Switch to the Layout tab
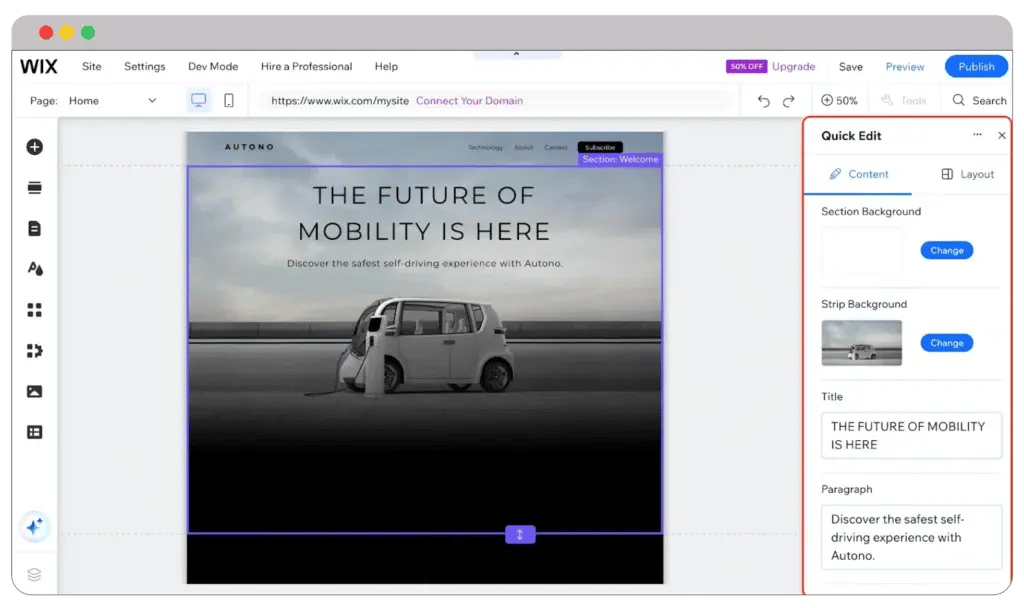Screen dimensions: 1024x608 tap(967, 174)
